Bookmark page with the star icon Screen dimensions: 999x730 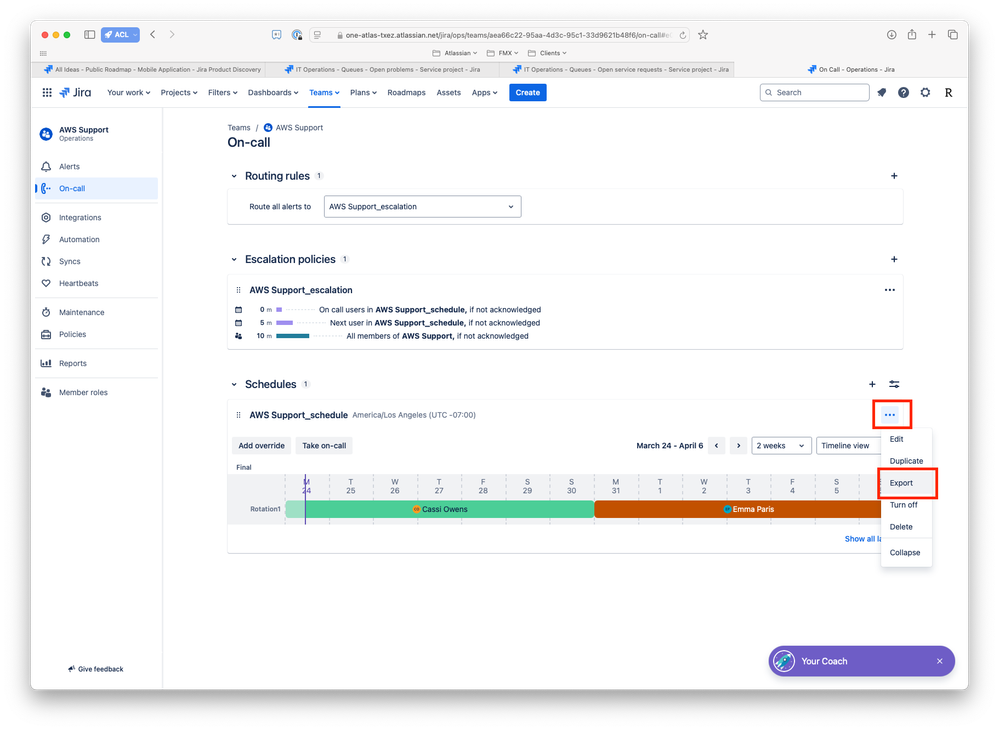(703, 35)
